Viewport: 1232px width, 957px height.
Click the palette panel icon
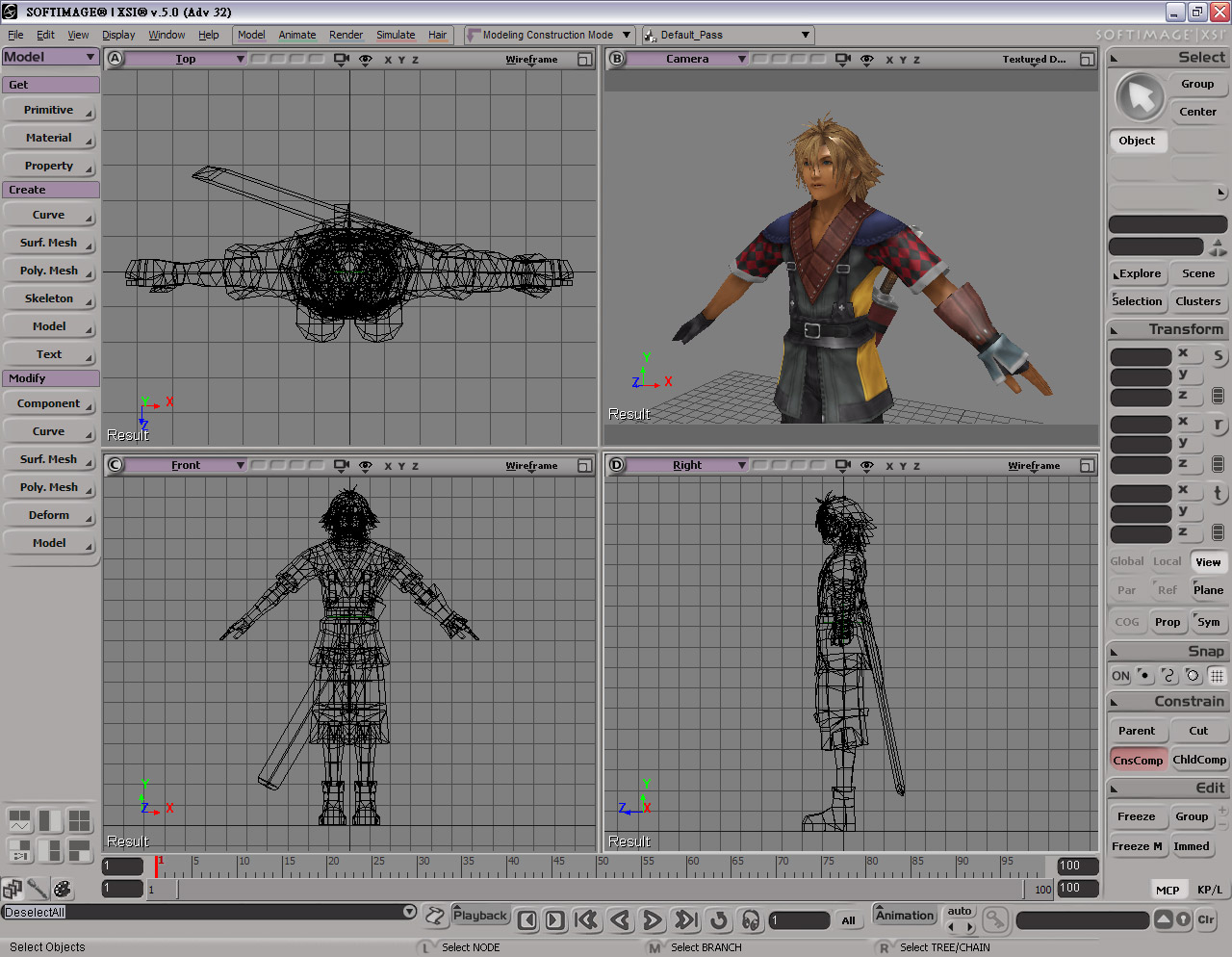point(63,889)
